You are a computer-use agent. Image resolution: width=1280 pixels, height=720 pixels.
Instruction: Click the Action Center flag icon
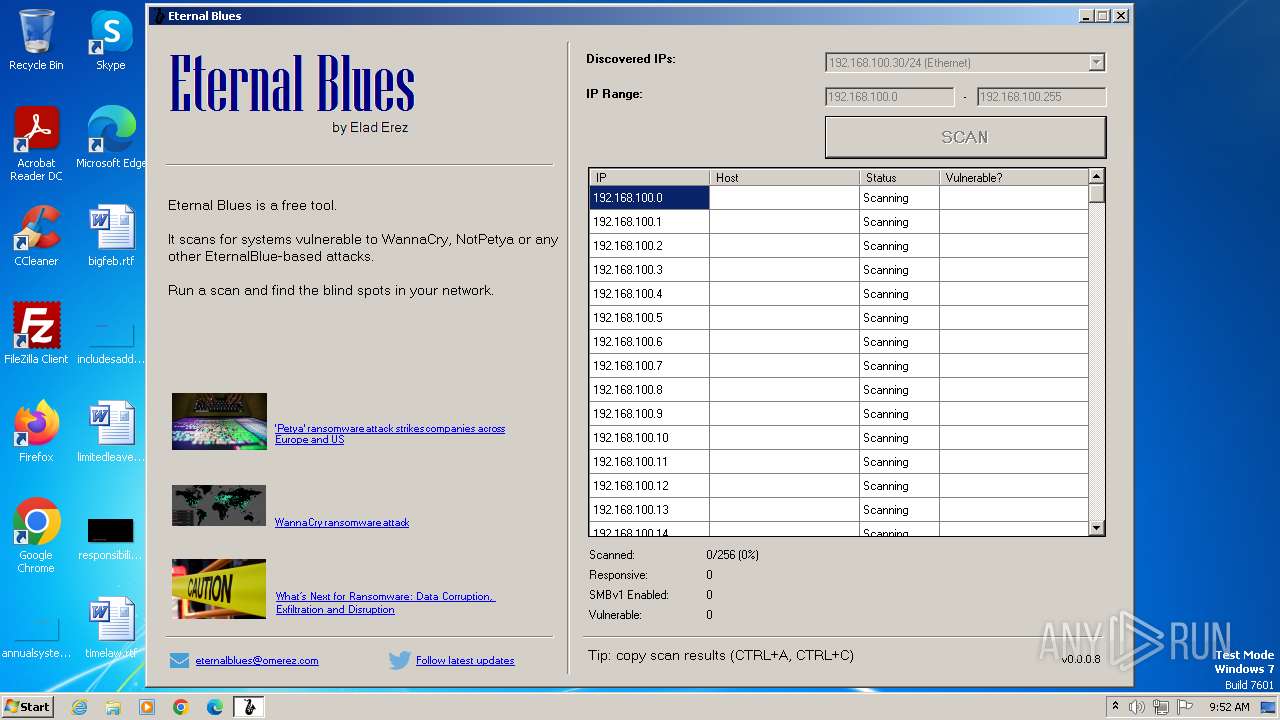pos(1184,707)
